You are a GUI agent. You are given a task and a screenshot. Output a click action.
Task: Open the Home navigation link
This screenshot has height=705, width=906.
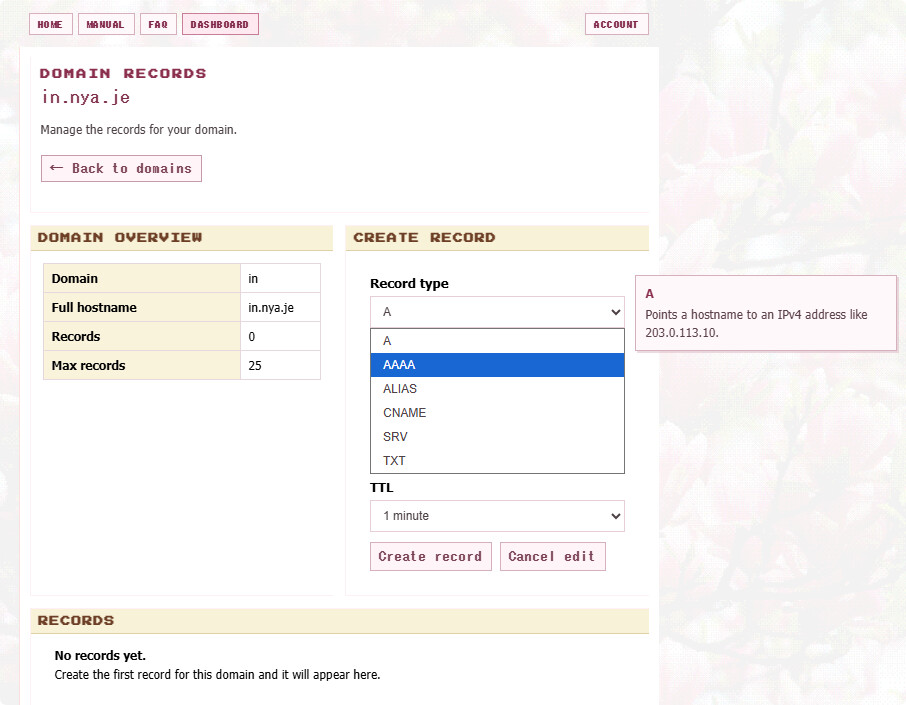(x=51, y=24)
